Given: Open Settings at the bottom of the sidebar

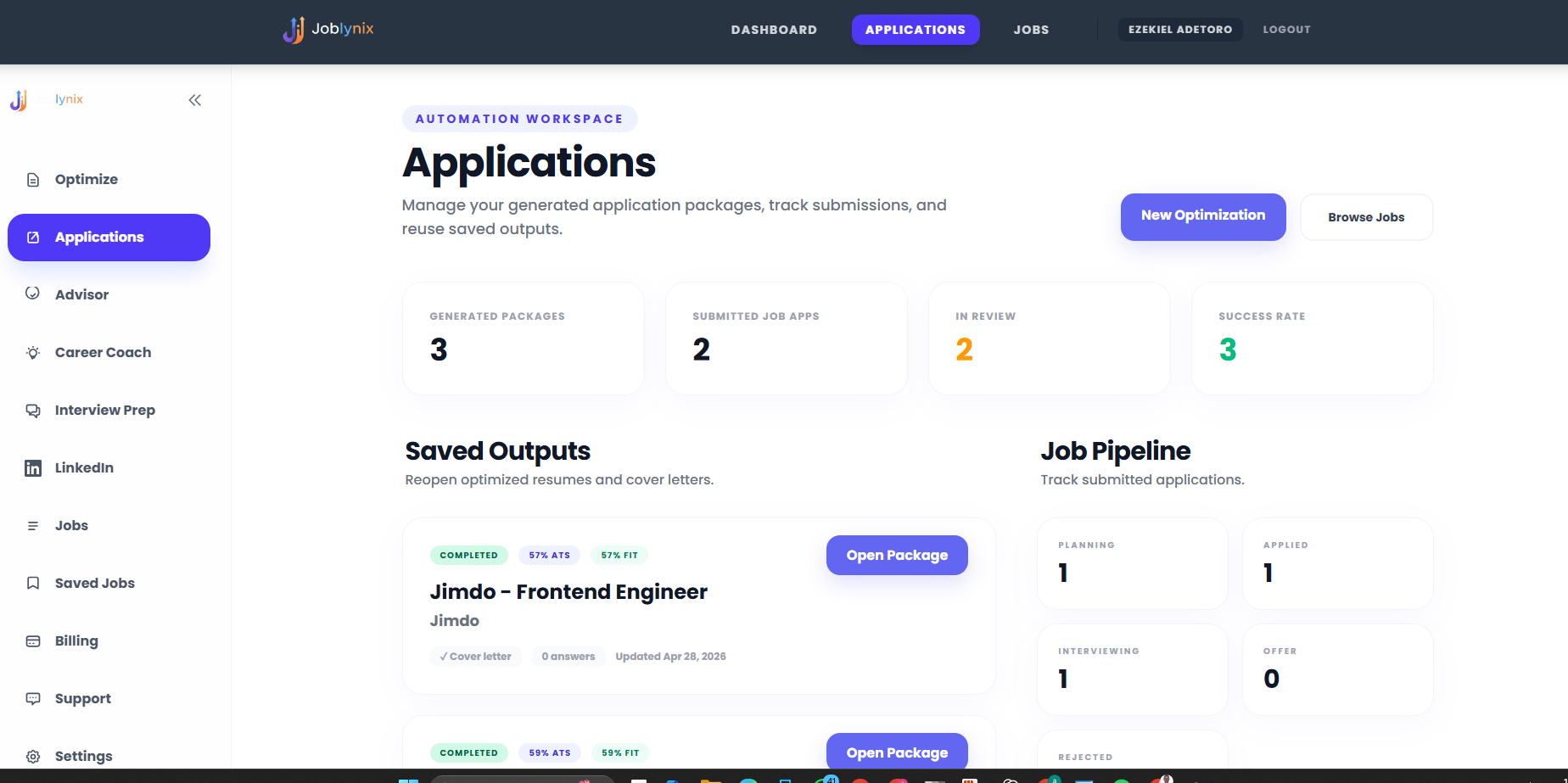Looking at the screenshot, I should tap(83, 756).
